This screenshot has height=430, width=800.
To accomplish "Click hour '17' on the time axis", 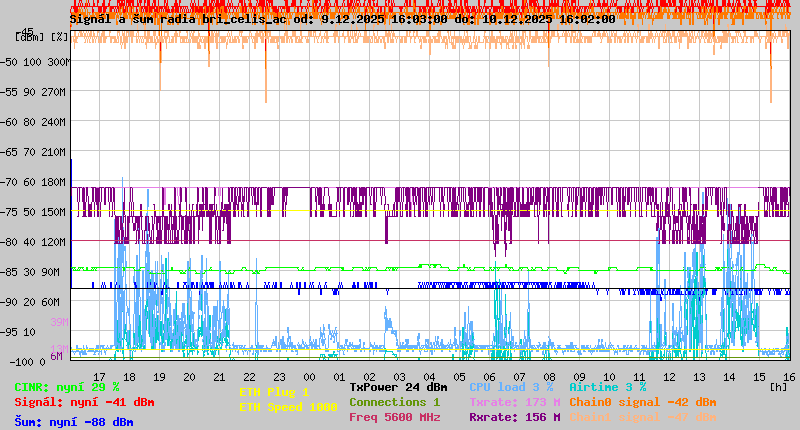I will (99, 377).
